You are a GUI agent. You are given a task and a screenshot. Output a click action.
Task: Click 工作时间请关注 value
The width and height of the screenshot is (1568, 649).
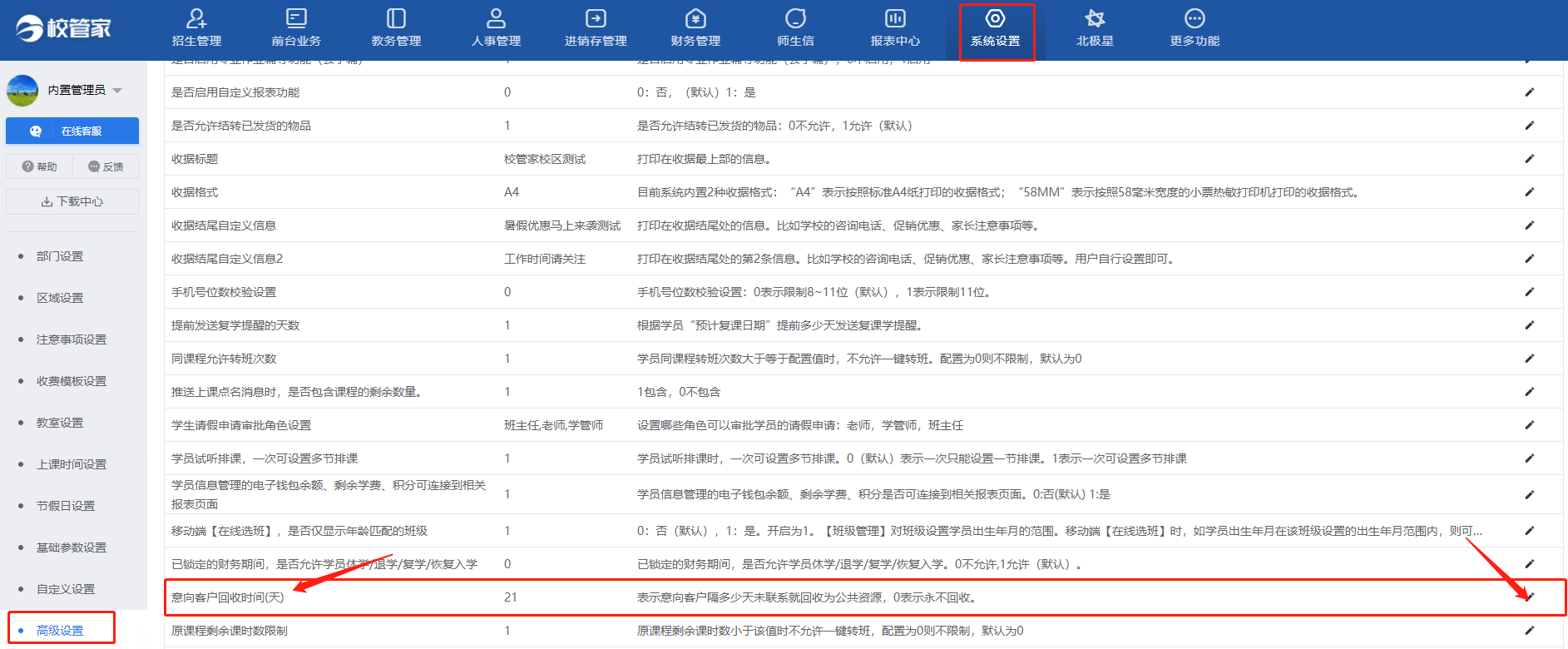(545, 259)
